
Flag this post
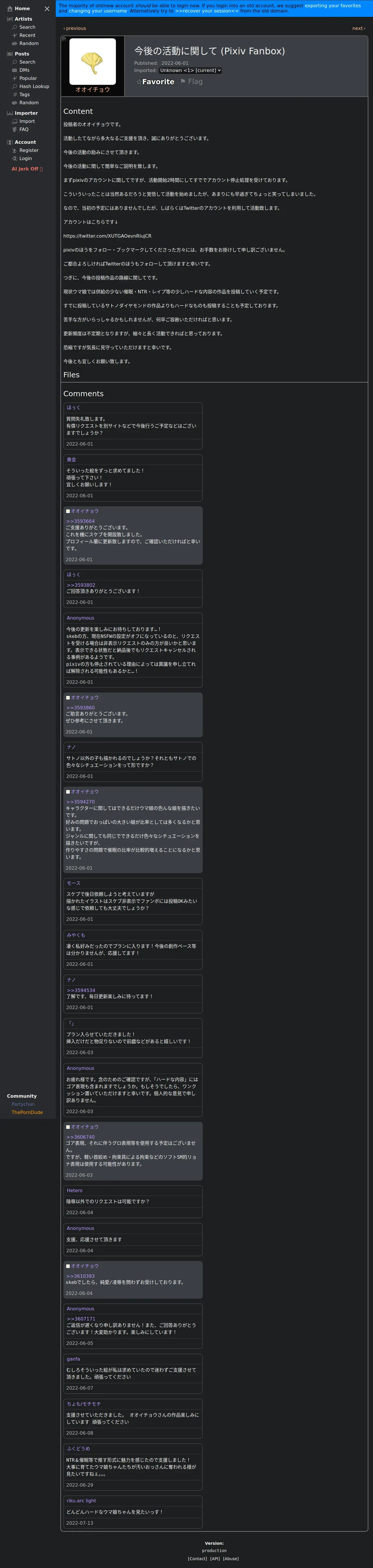point(191,82)
